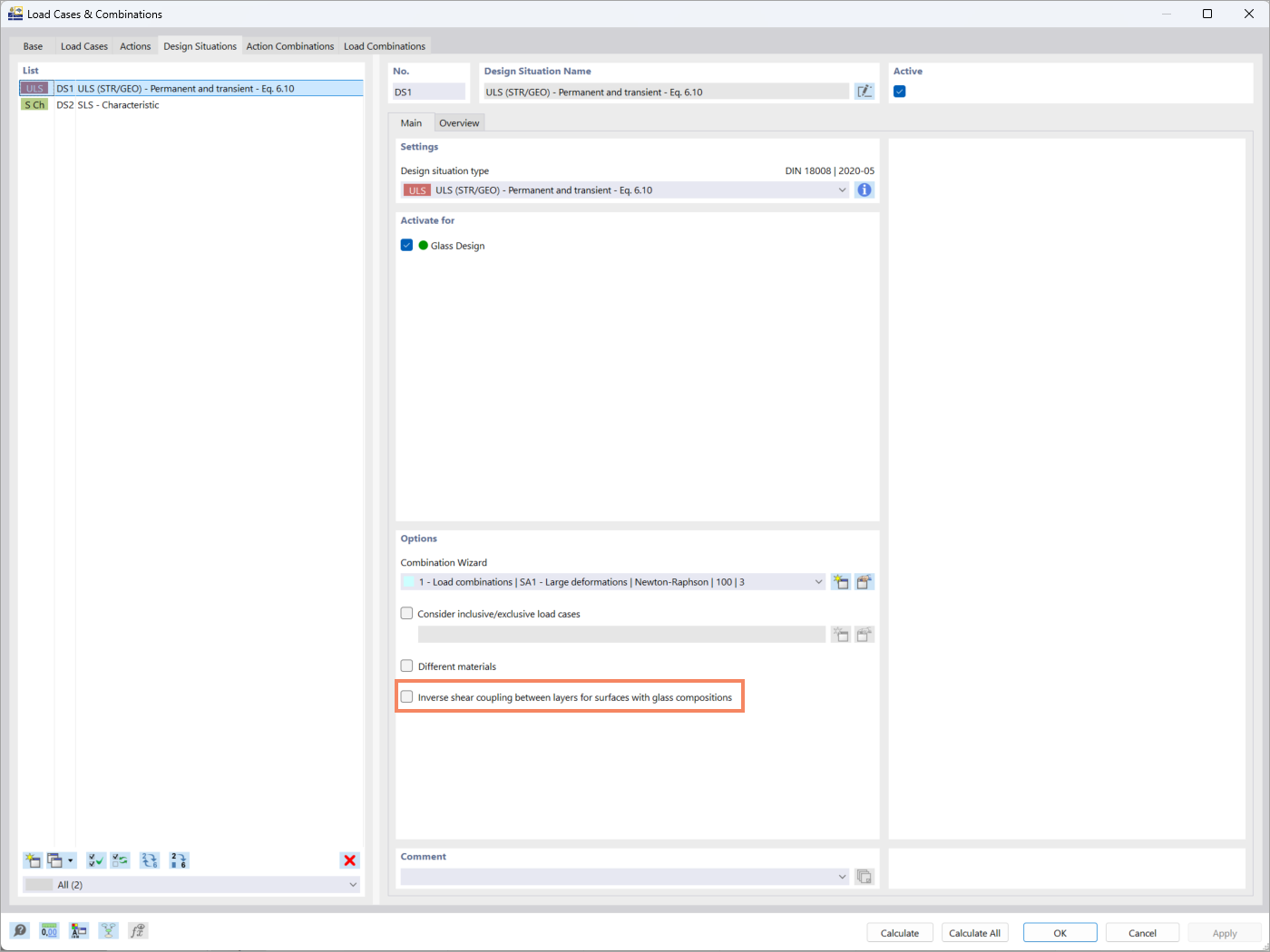
Task: Open the formula editor fx icon
Action: [x=138, y=930]
